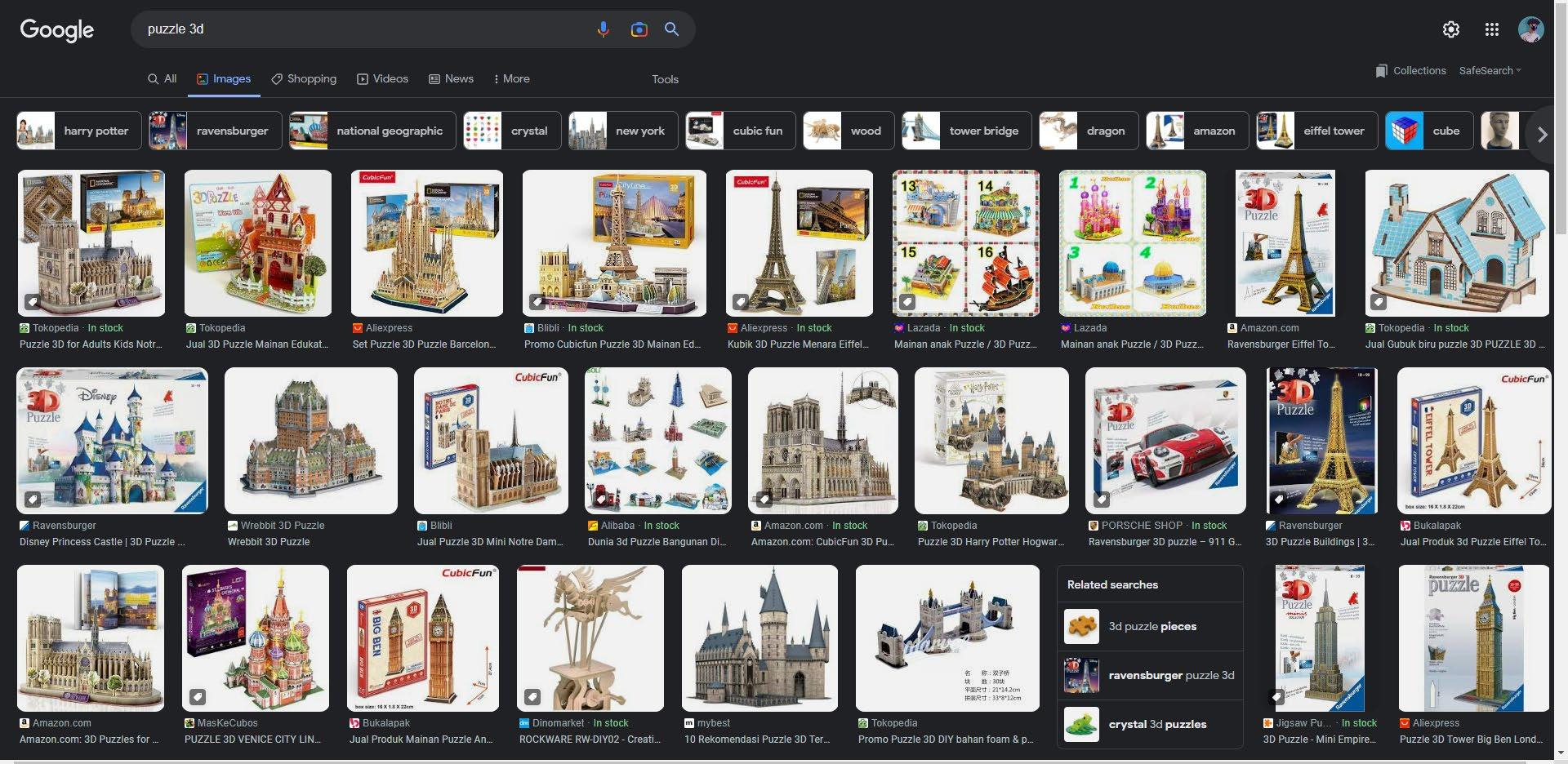Switch to the All tab
Image resolution: width=1568 pixels, height=764 pixels.
[162, 79]
